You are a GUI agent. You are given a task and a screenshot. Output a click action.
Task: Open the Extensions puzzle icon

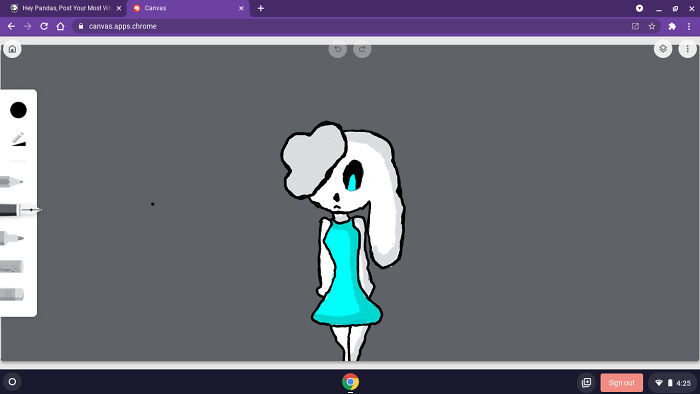[x=672, y=26]
